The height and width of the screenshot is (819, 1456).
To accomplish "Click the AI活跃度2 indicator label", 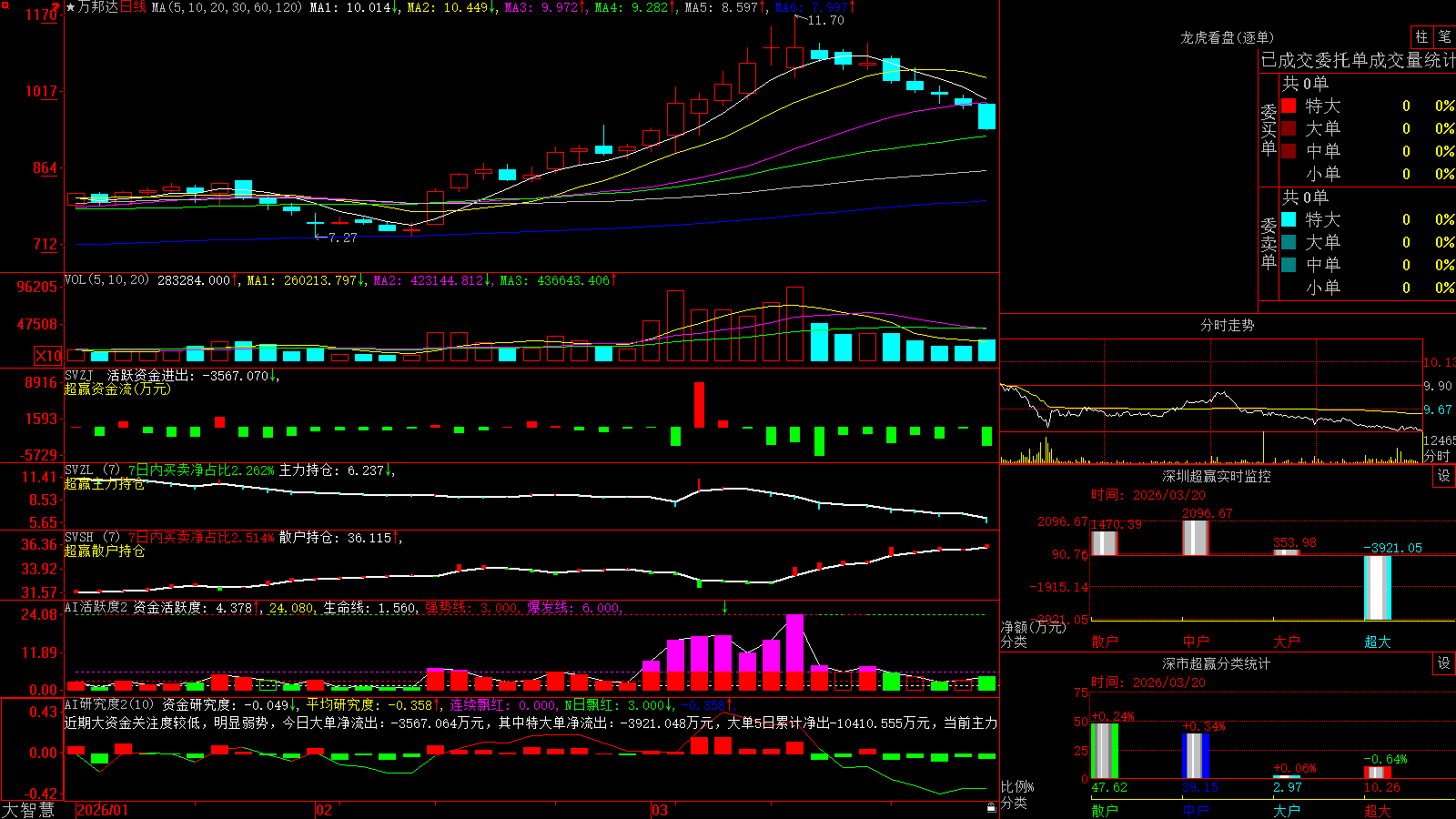I will (x=96, y=608).
